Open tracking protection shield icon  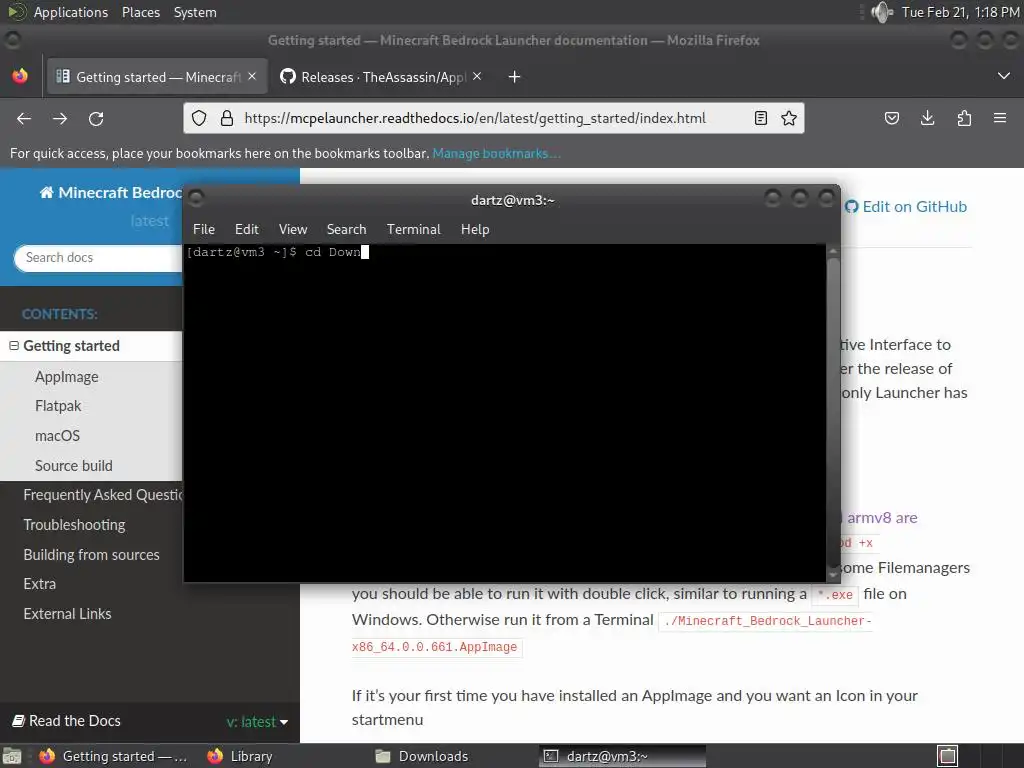[x=199, y=118]
